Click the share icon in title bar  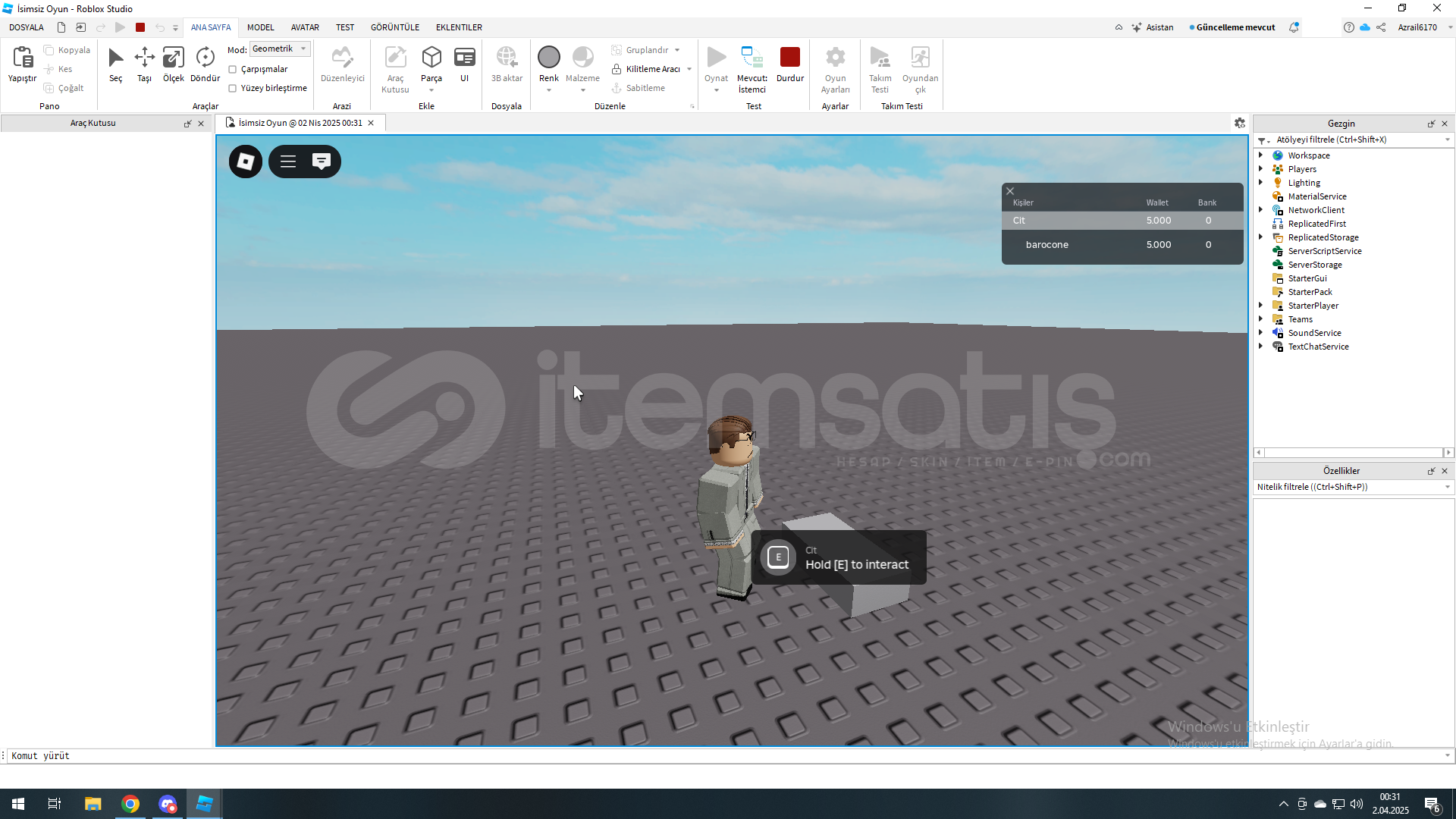(x=1381, y=27)
